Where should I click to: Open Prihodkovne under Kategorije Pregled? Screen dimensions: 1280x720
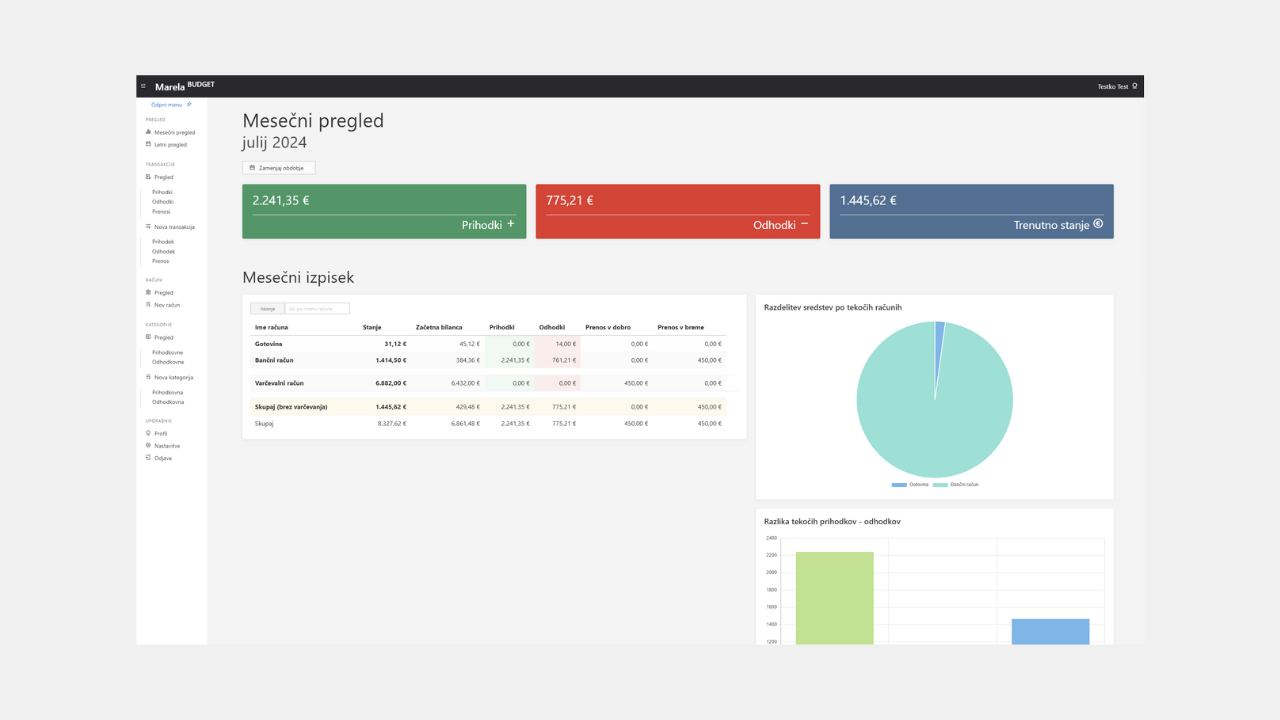[x=168, y=352]
